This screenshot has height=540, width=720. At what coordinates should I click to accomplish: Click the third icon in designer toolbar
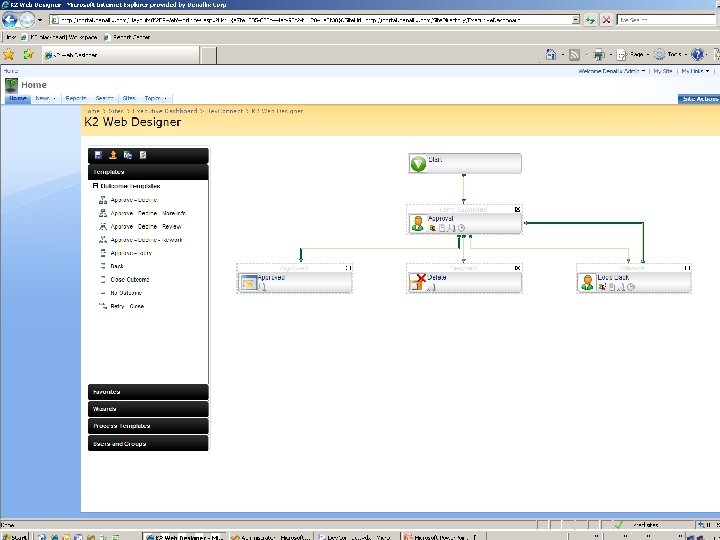coord(128,155)
